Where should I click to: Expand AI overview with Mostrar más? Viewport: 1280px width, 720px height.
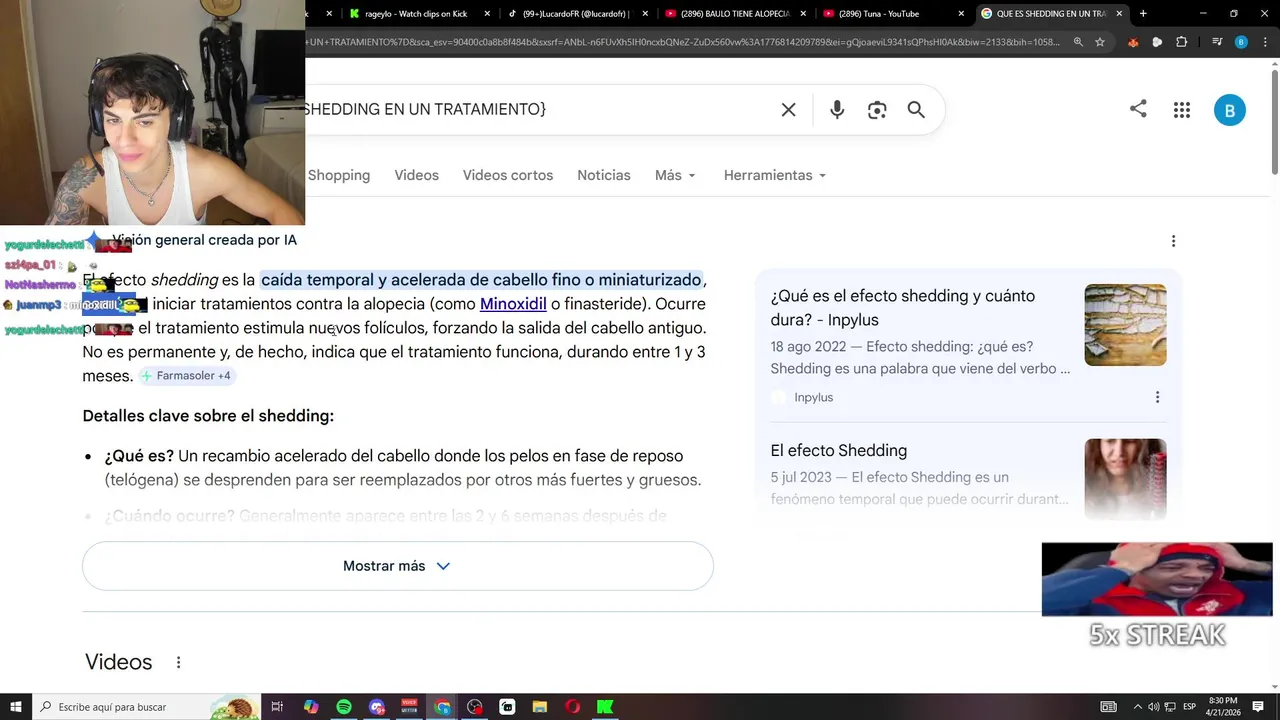click(397, 566)
